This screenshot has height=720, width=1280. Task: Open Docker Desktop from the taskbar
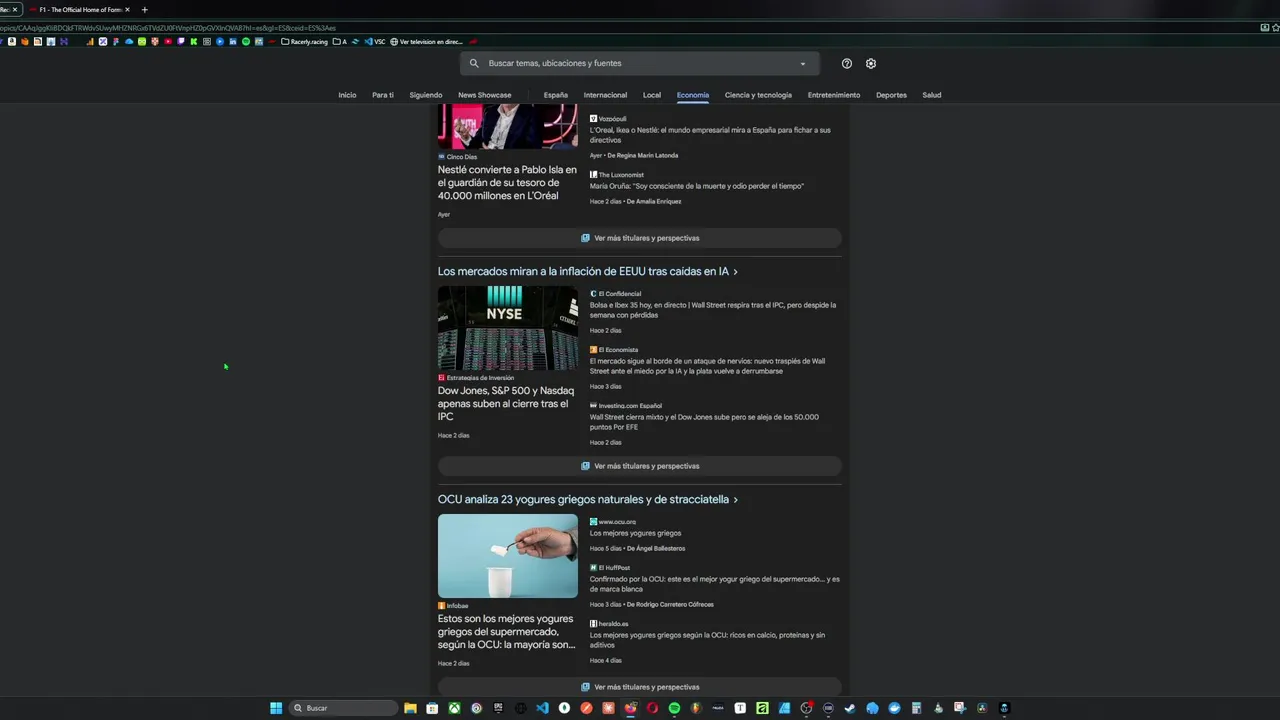pos(895,708)
